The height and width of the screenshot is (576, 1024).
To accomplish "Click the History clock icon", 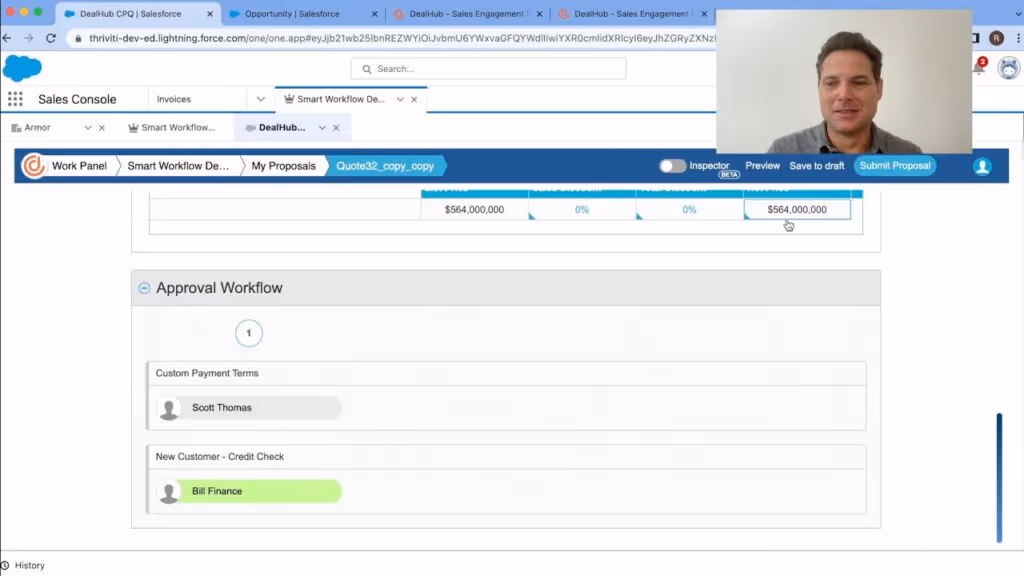I will click(5, 566).
